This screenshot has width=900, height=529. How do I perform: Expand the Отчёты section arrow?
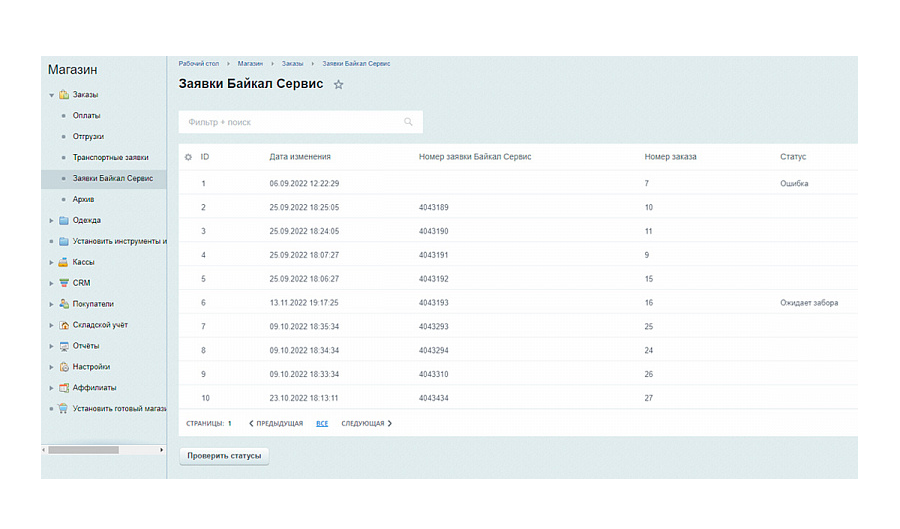click(x=51, y=346)
